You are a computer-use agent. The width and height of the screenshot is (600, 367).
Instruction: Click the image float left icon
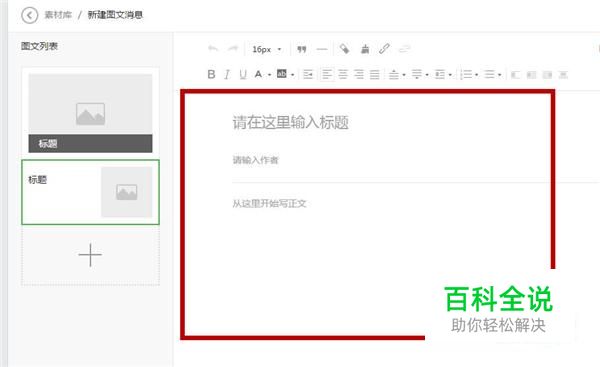pos(515,75)
